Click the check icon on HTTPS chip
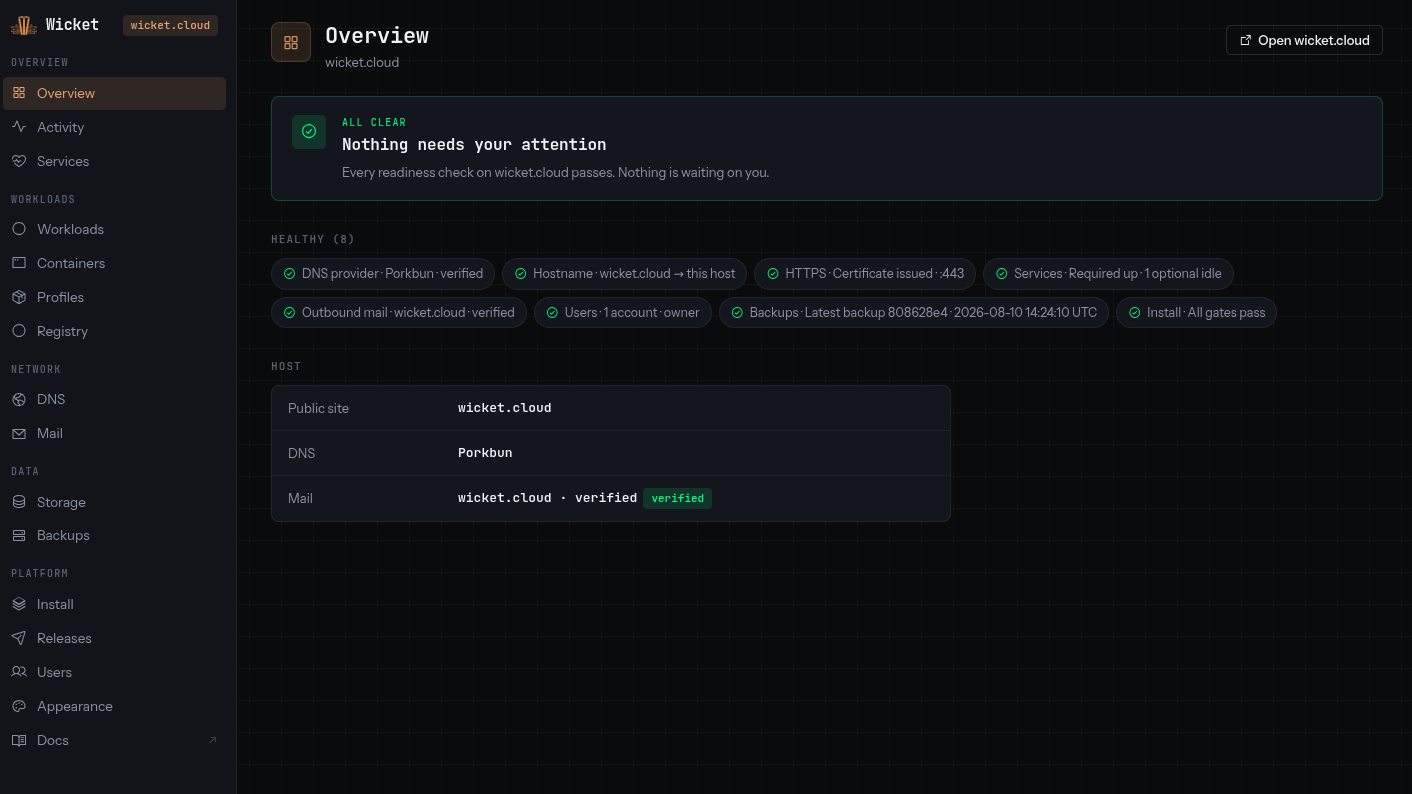Viewport: 1412px width, 794px height. [773, 273]
